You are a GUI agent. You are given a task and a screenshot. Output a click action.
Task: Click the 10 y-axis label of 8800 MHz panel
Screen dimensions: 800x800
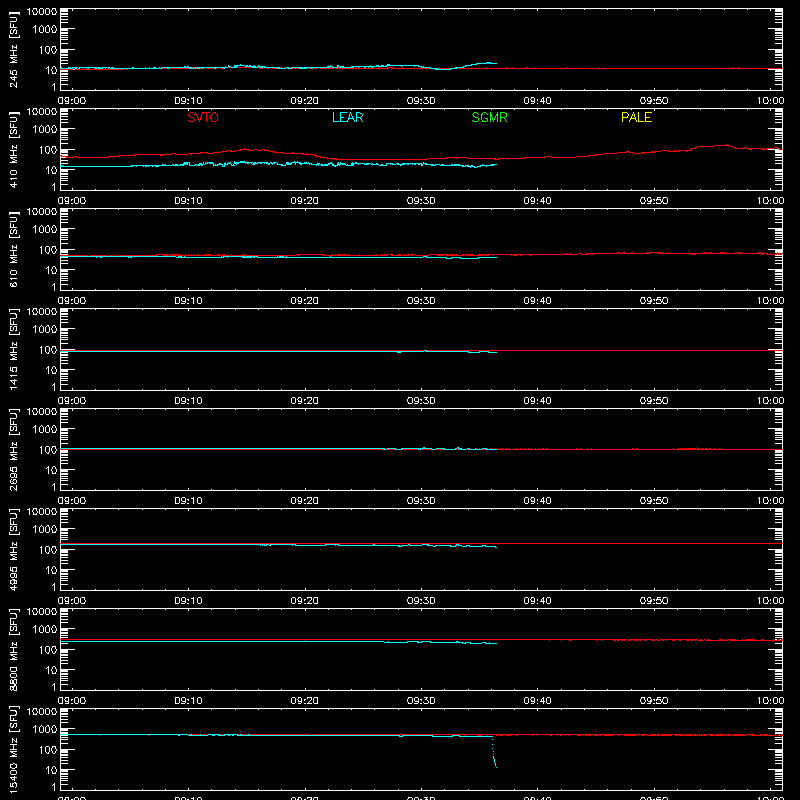point(51,670)
